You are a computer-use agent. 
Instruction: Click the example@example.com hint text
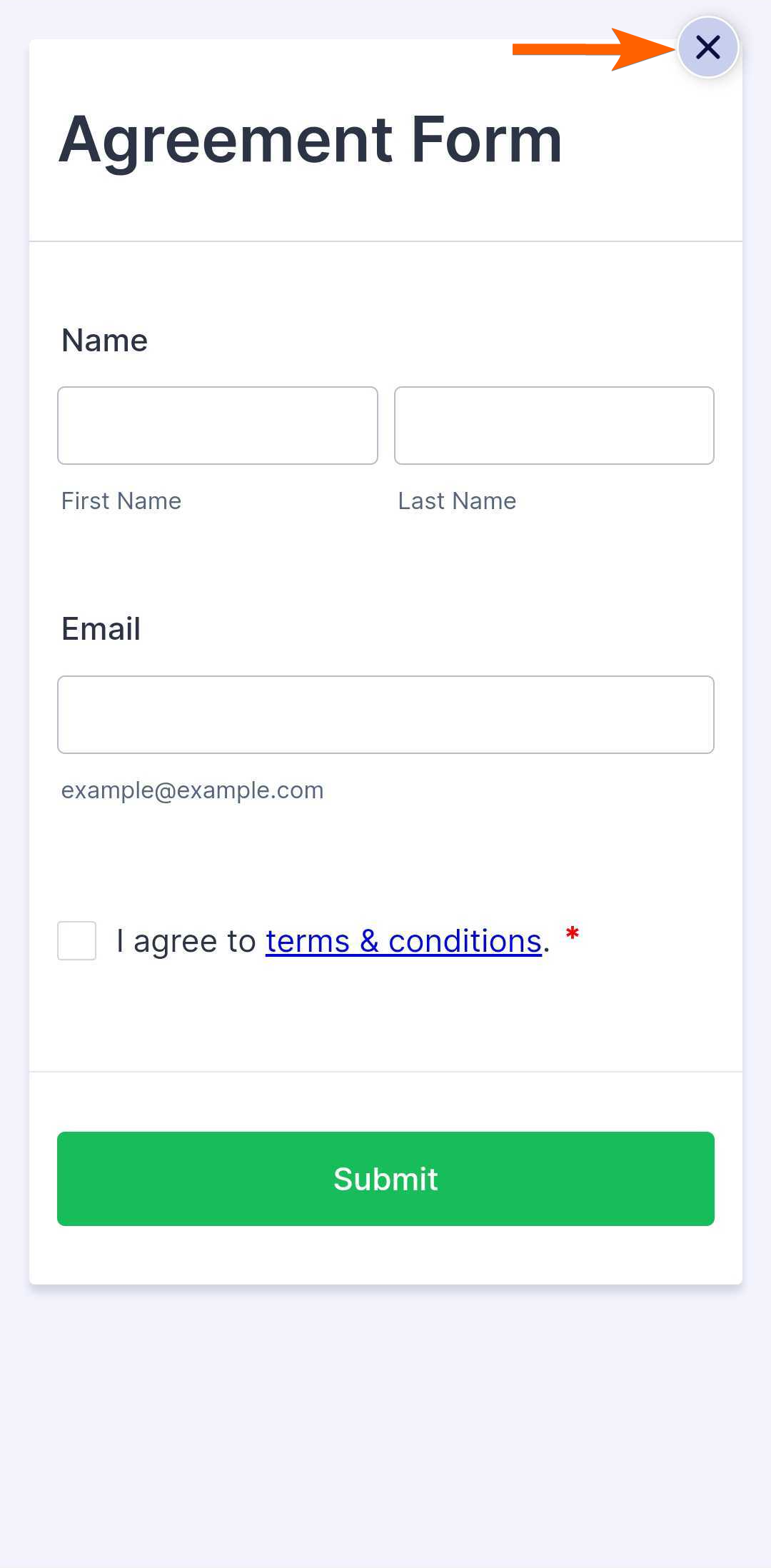click(193, 790)
